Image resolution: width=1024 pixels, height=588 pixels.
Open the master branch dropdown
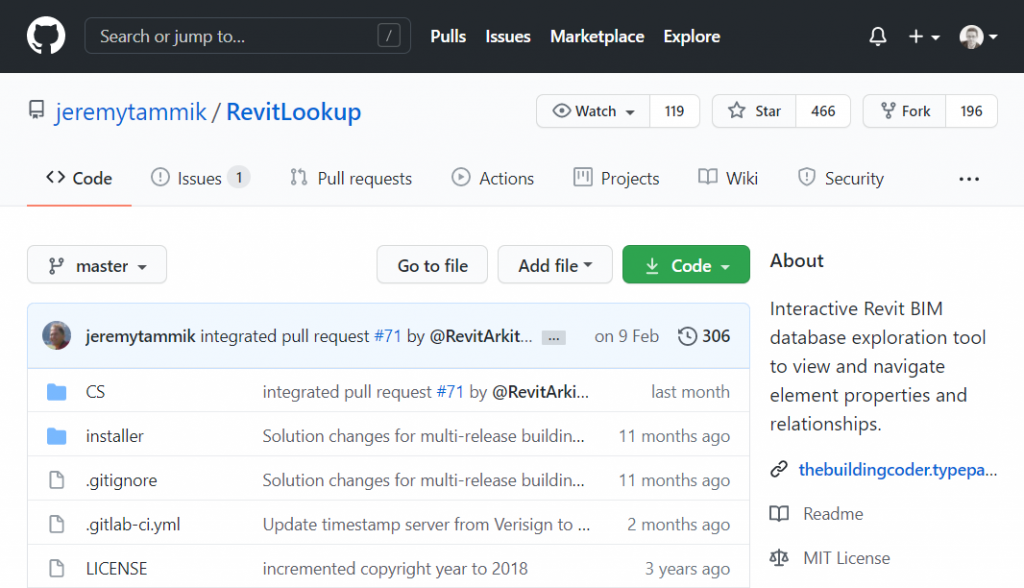click(x=96, y=265)
